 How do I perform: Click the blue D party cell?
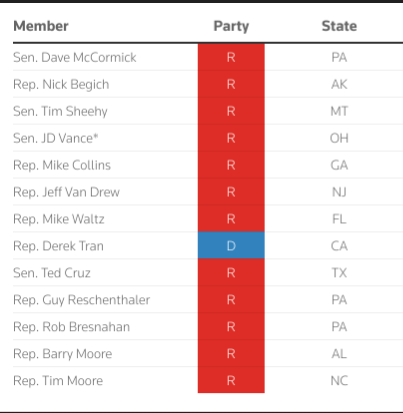click(231, 246)
